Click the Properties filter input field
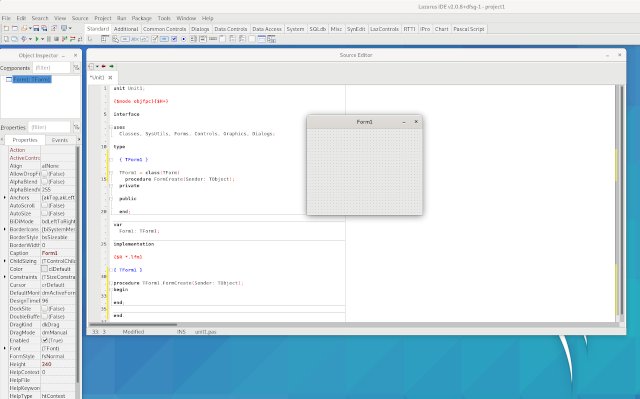This screenshot has width=640, height=399. click(x=49, y=127)
